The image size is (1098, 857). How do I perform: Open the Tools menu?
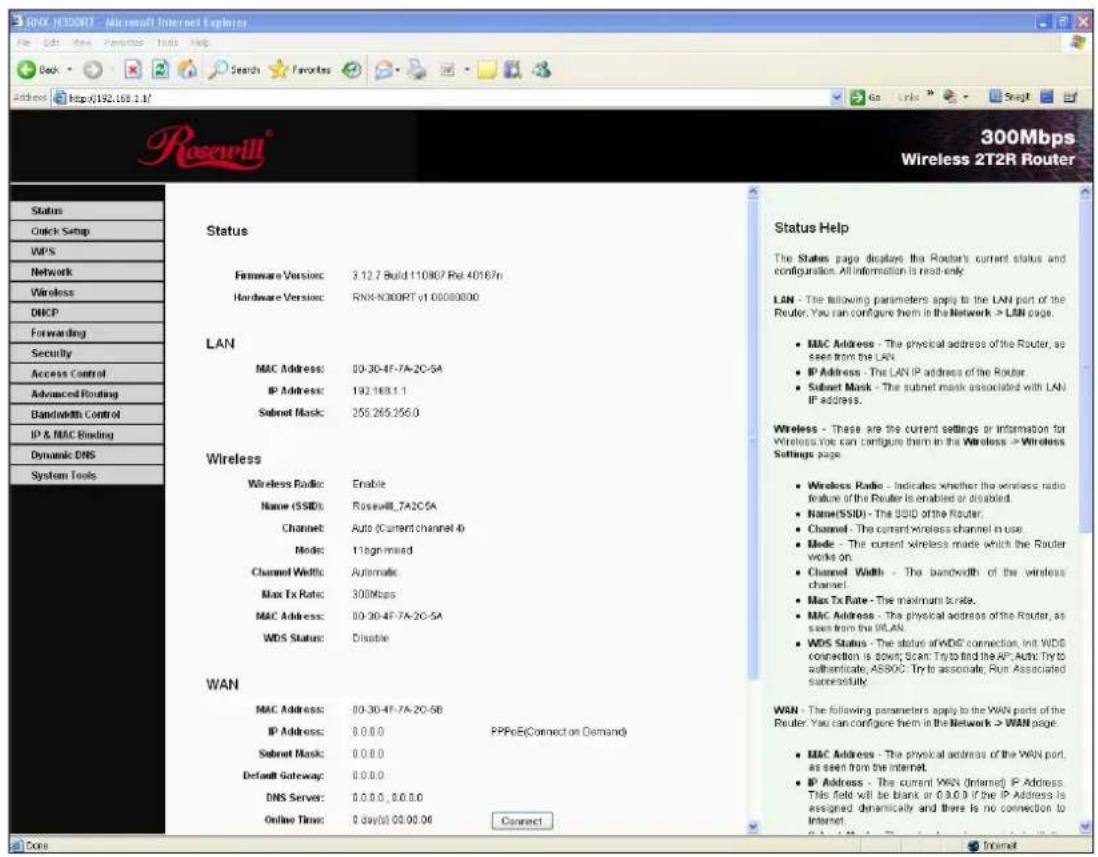(x=167, y=43)
